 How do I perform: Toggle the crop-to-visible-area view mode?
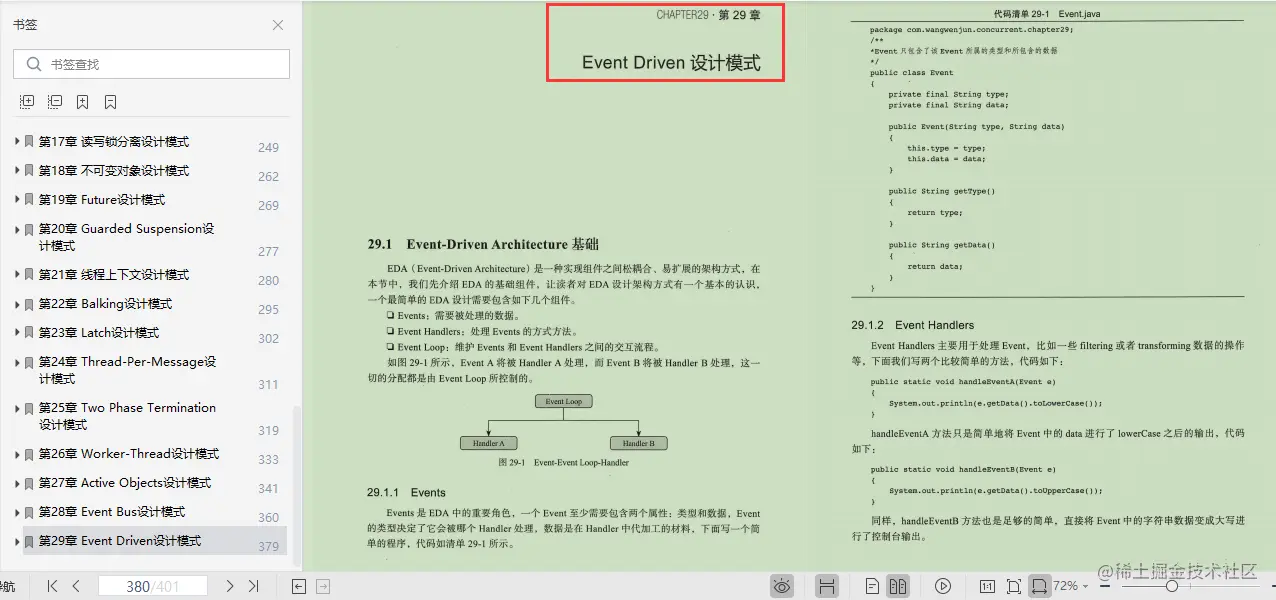[1014, 586]
